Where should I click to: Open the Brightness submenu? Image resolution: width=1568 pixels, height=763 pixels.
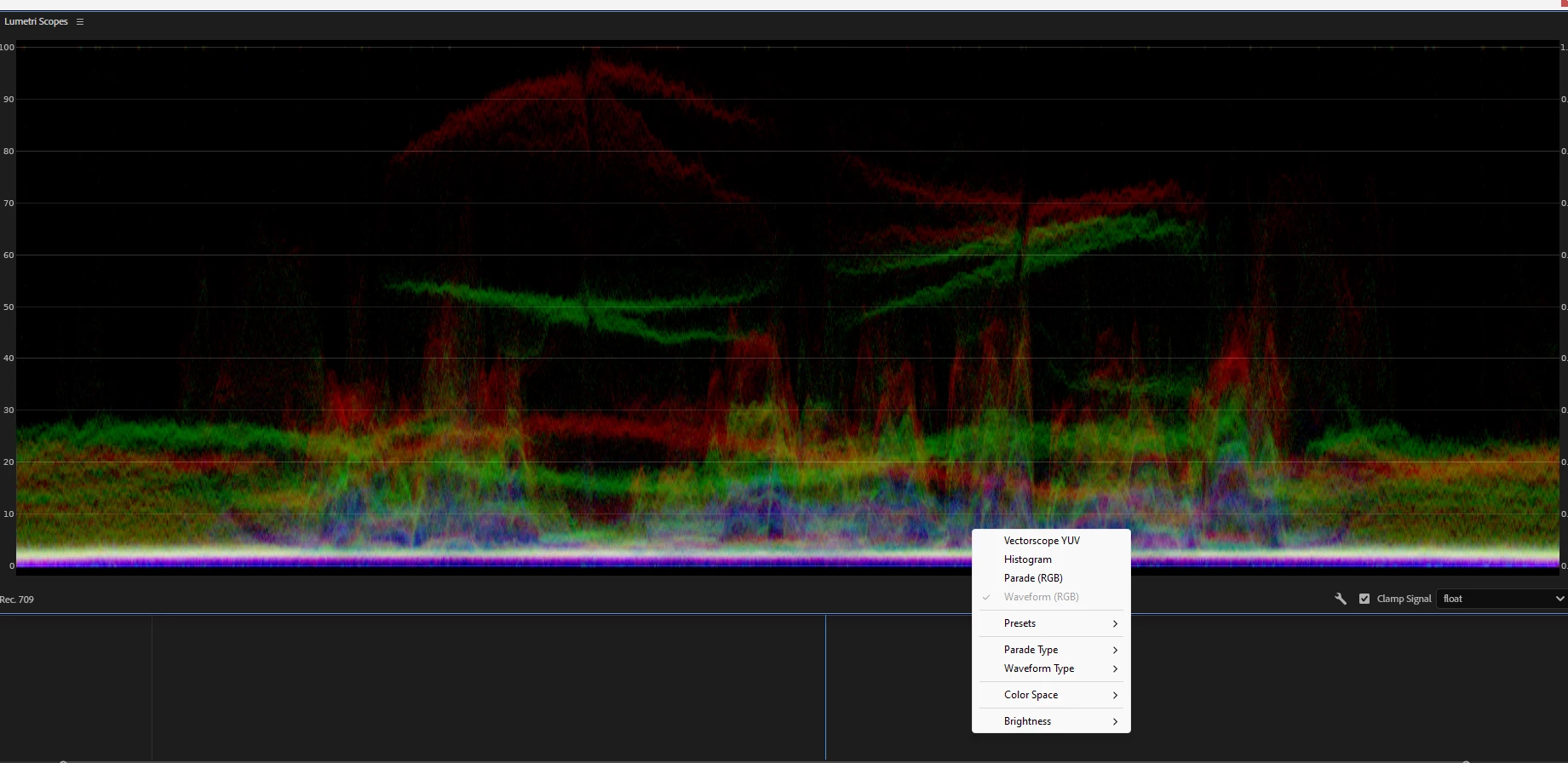[x=1051, y=721]
